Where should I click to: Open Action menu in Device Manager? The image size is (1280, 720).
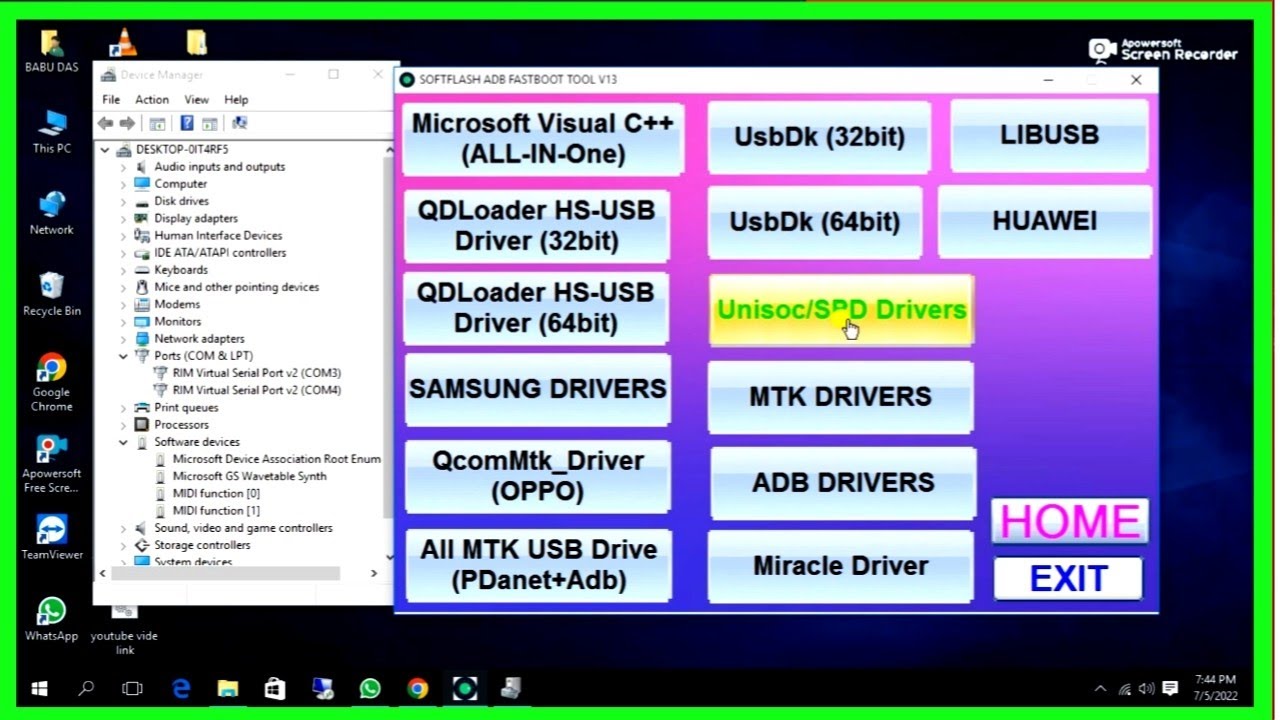[x=152, y=100]
